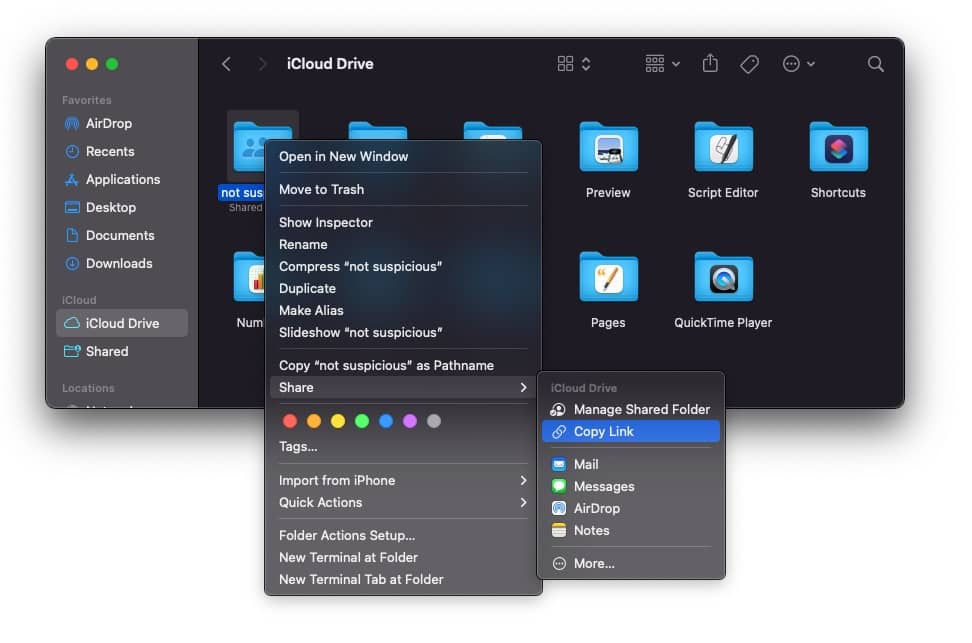This screenshot has height=643, width=972.
Task: Choose Make Alias
Action: (x=403, y=311)
